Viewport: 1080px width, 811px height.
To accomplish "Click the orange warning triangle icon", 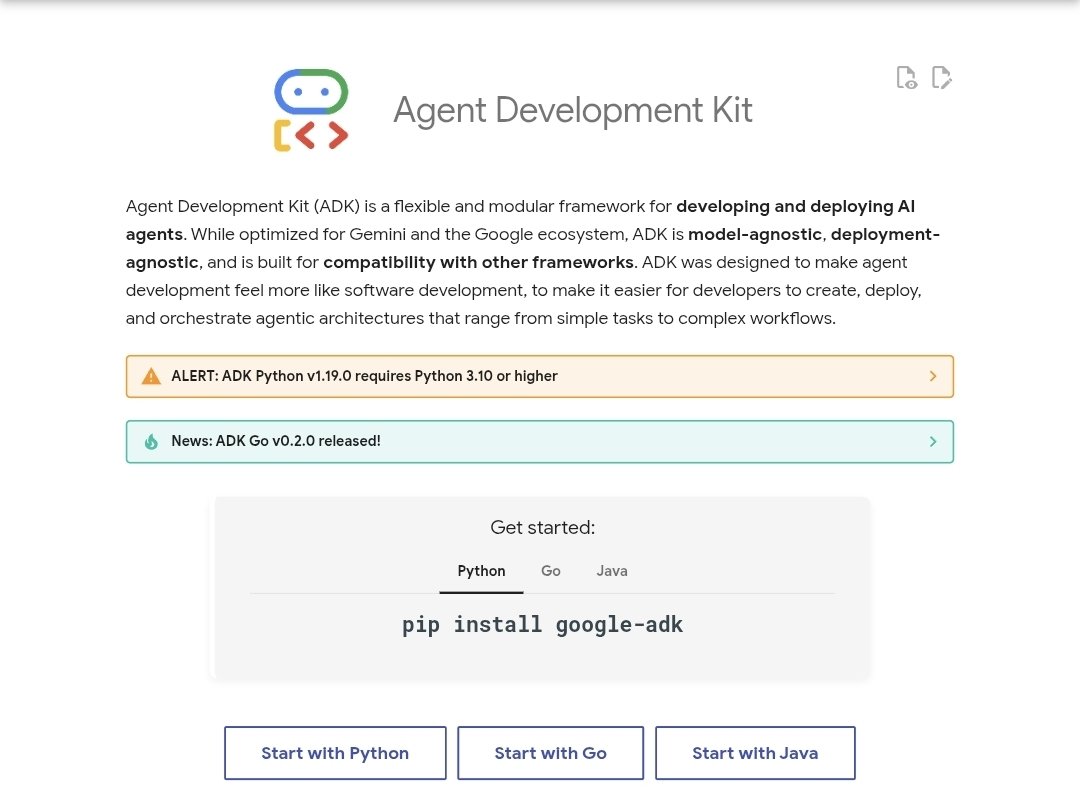I will pos(151,376).
